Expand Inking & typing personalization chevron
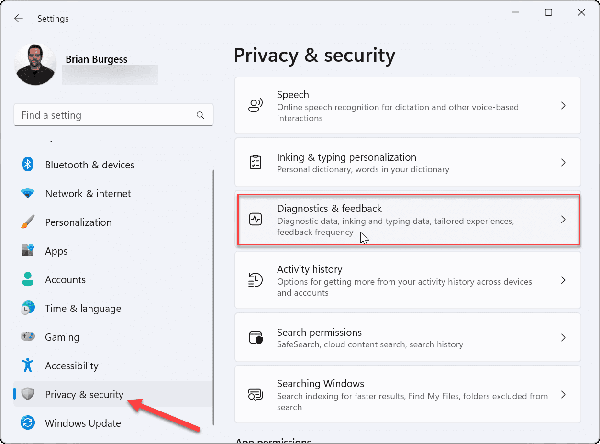Viewport: 600px width, 444px height. pos(563,162)
